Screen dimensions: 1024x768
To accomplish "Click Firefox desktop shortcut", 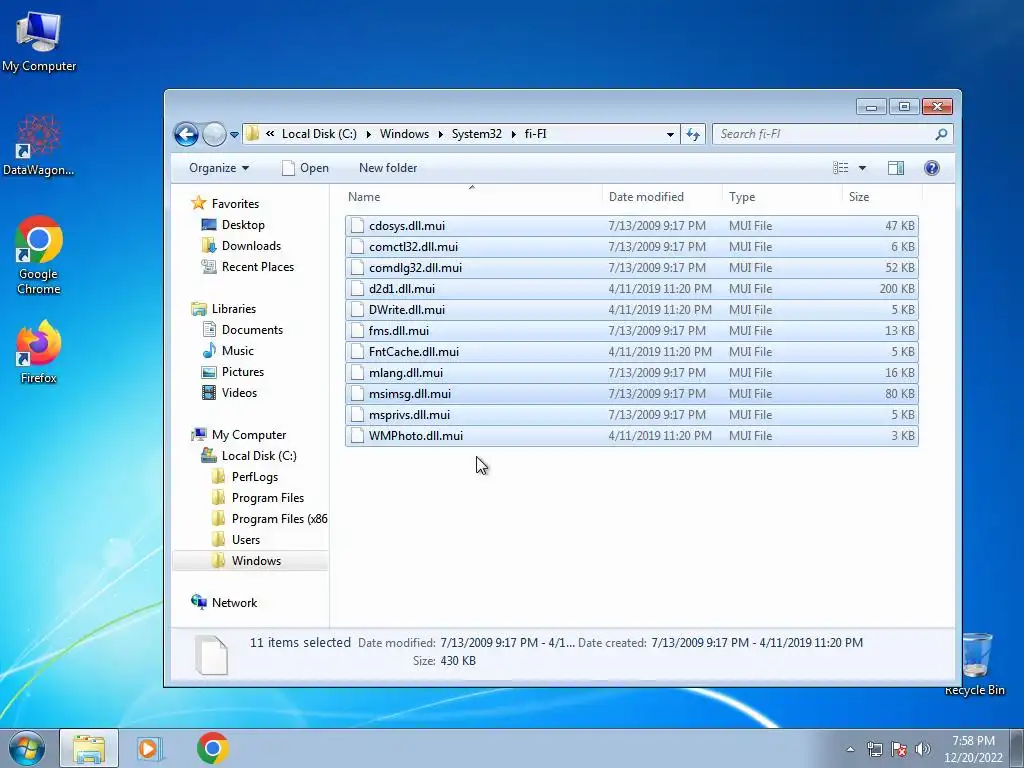I will [39, 352].
